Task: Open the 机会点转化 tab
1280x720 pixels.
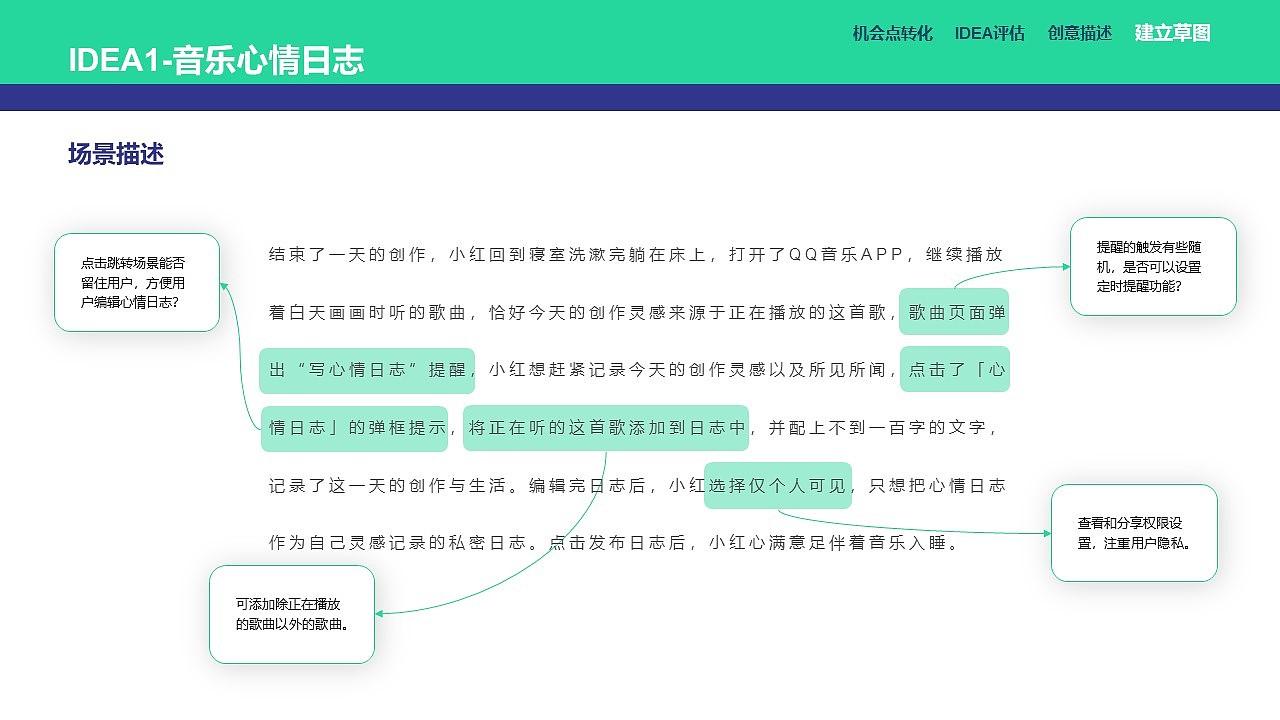Action: click(892, 33)
